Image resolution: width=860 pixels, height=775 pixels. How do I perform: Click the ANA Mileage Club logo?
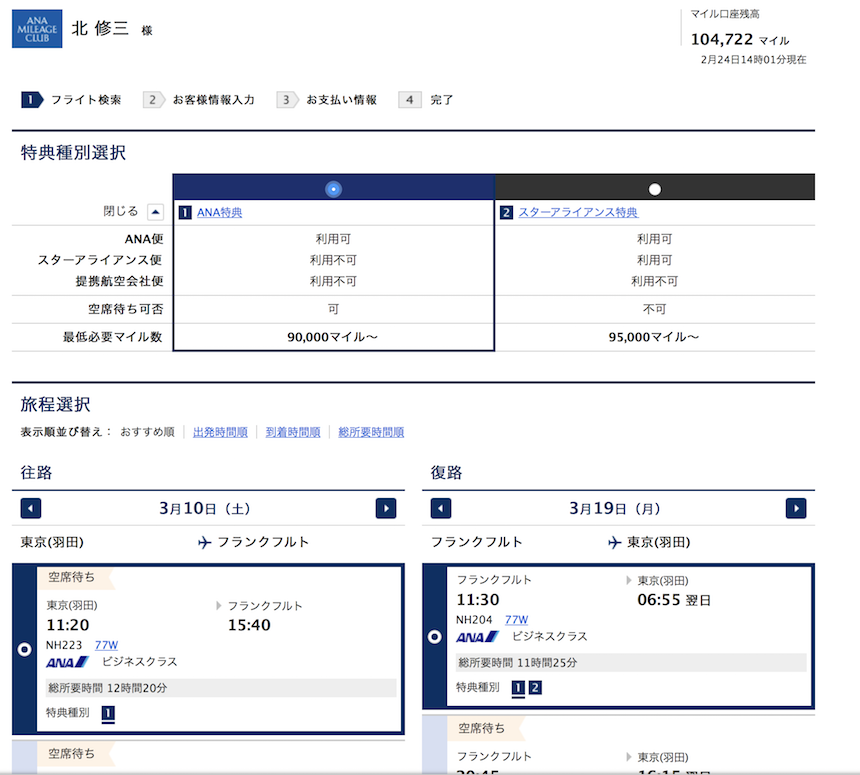click(x=37, y=29)
